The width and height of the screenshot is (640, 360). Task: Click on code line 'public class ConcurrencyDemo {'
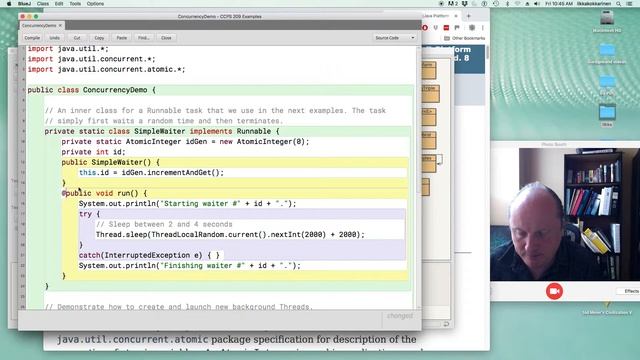click(x=92, y=90)
